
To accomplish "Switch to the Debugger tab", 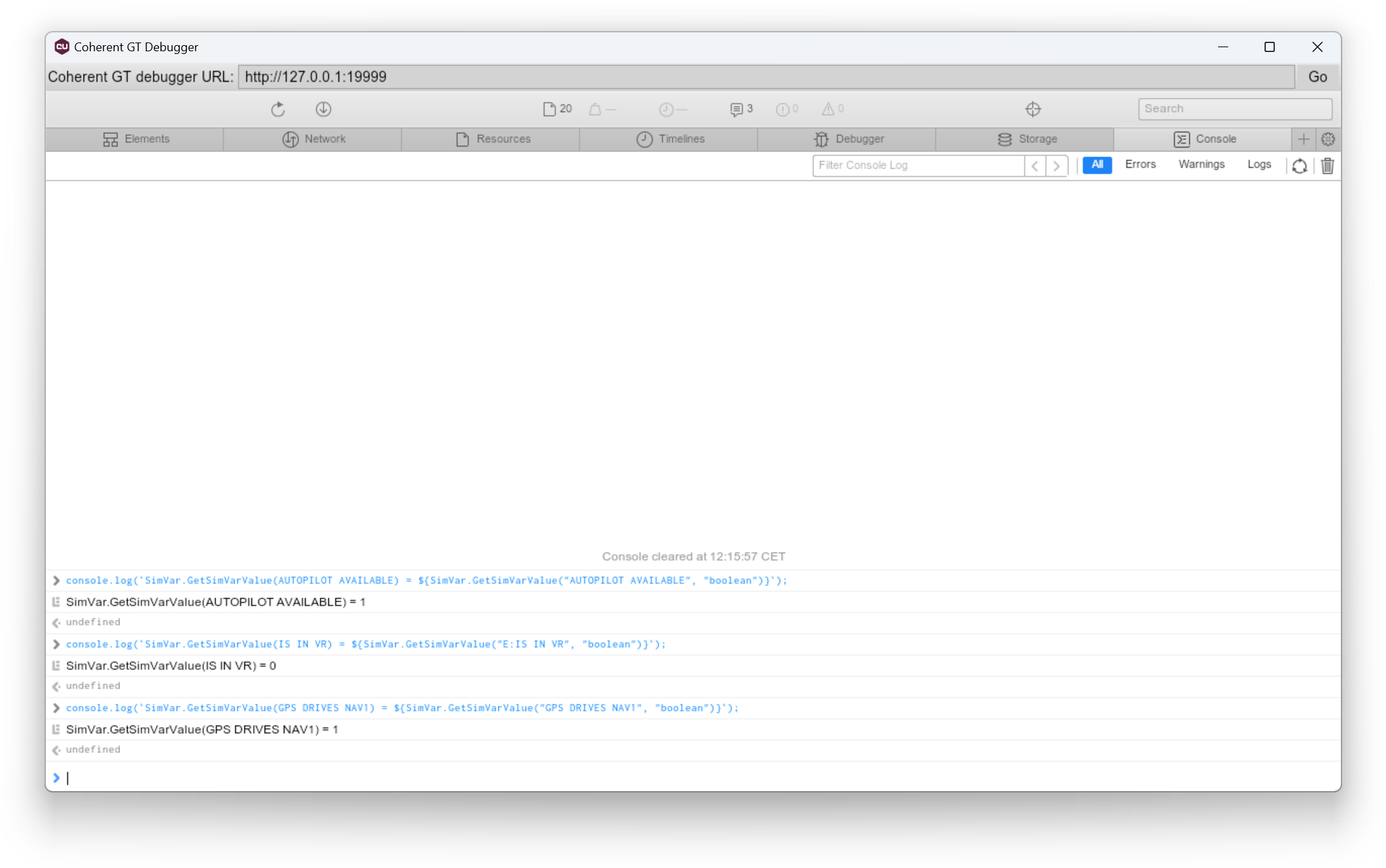I will [x=847, y=138].
